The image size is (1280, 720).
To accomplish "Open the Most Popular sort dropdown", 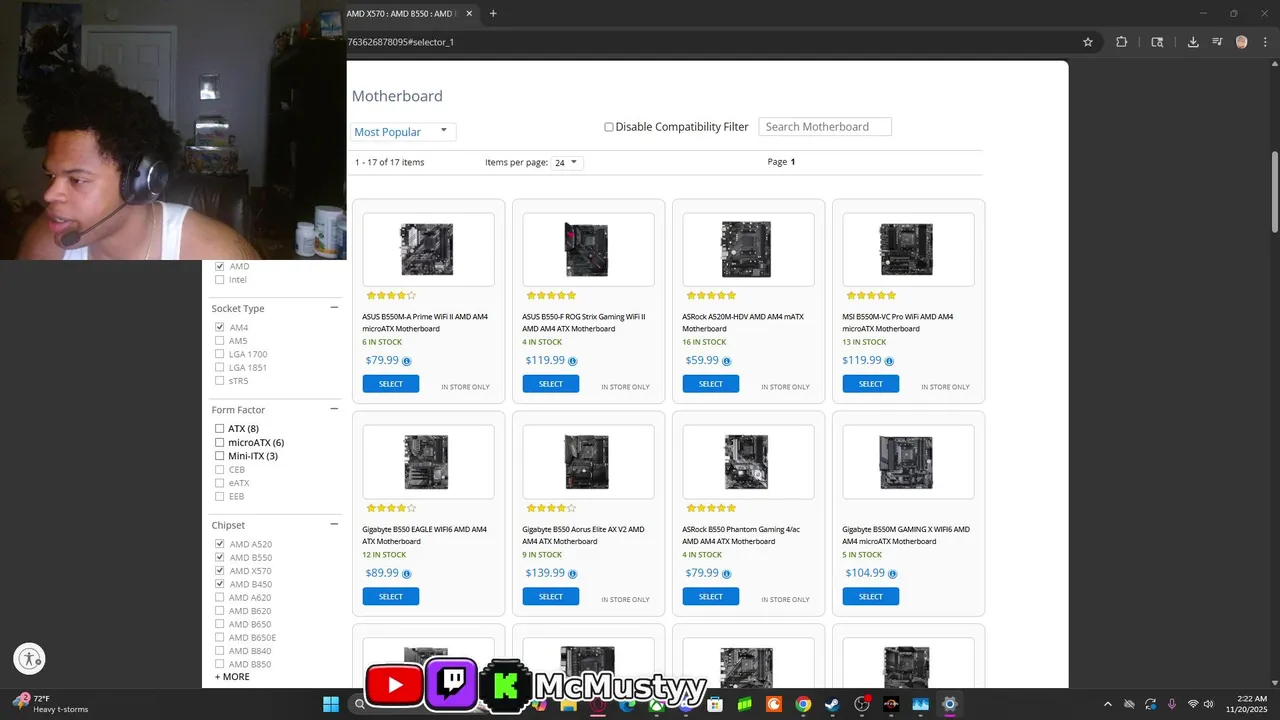I will (403, 132).
